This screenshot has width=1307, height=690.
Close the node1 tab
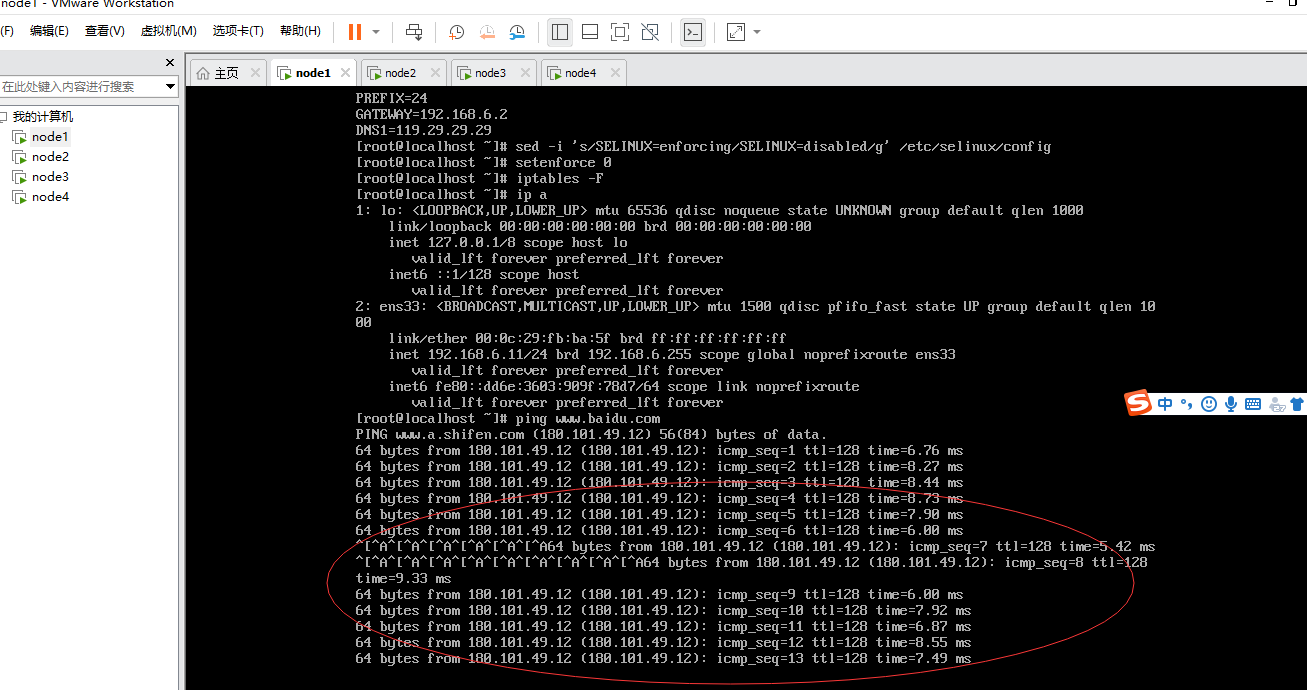(346, 73)
